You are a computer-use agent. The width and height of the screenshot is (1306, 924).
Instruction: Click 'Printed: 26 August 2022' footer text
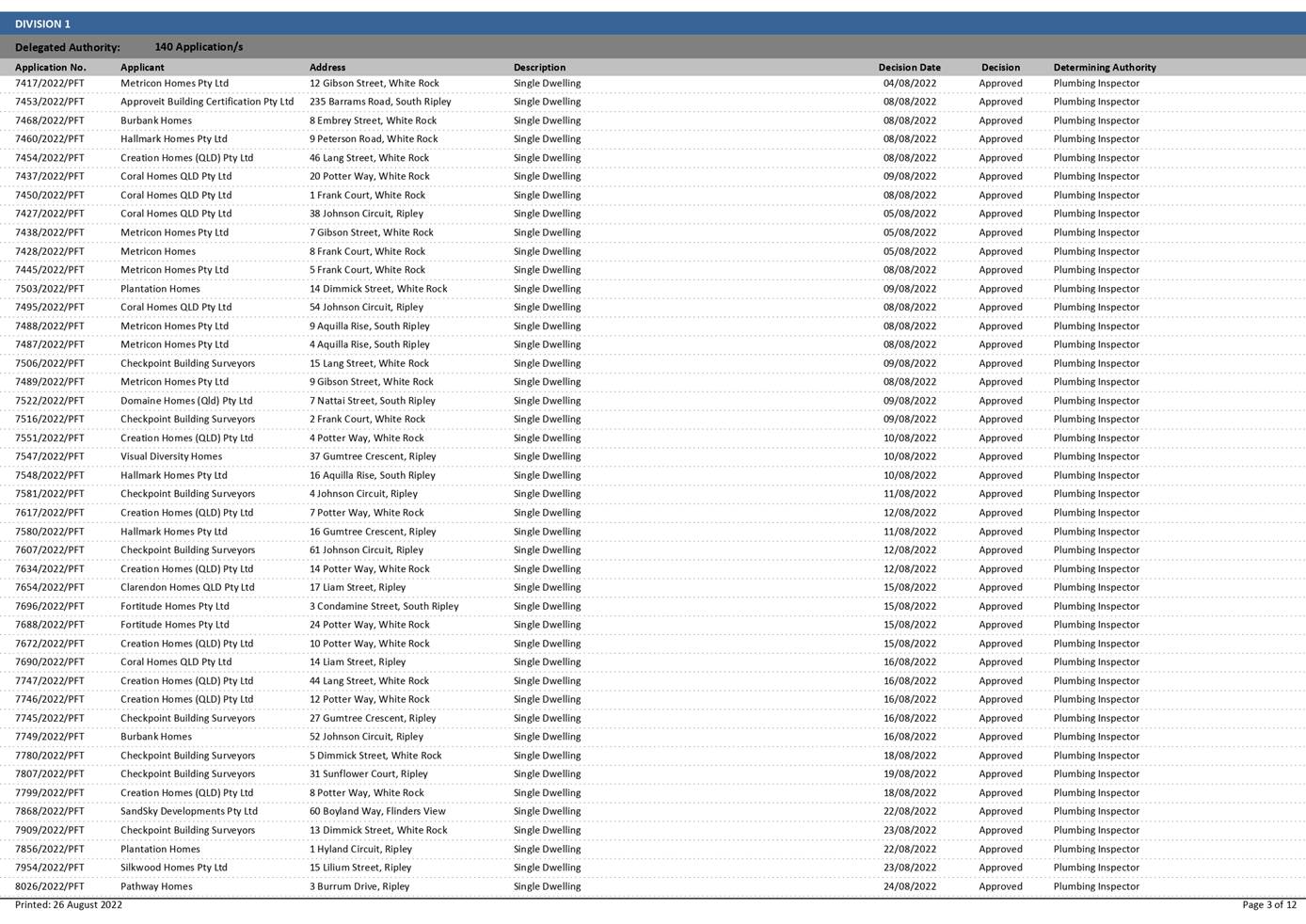69,905
